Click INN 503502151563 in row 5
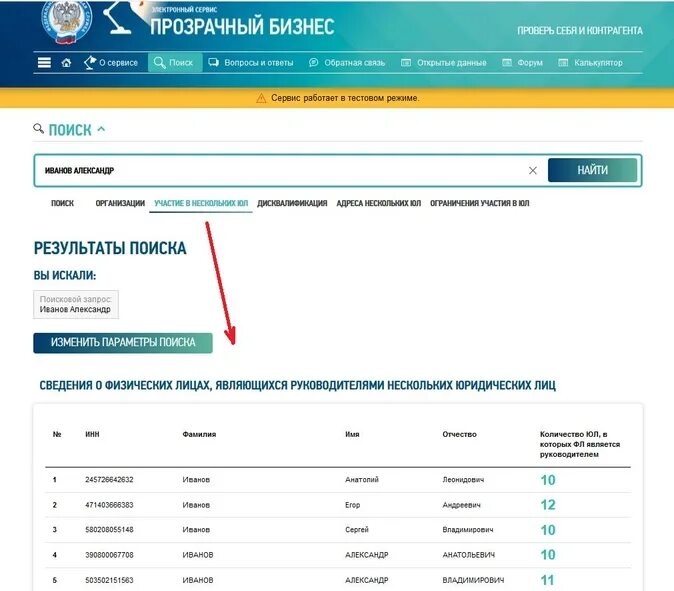The image size is (674, 591). pyautogui.click(x=109, y=580)
